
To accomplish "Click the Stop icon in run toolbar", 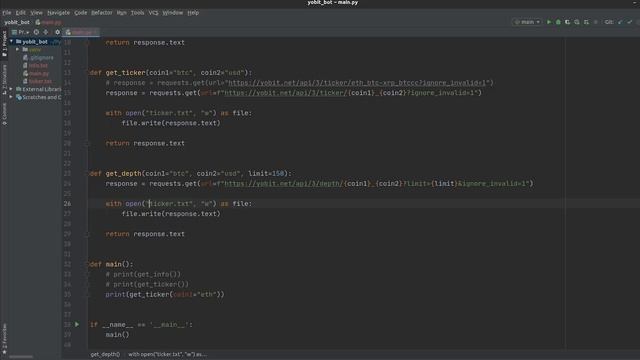I will point(596,22).
